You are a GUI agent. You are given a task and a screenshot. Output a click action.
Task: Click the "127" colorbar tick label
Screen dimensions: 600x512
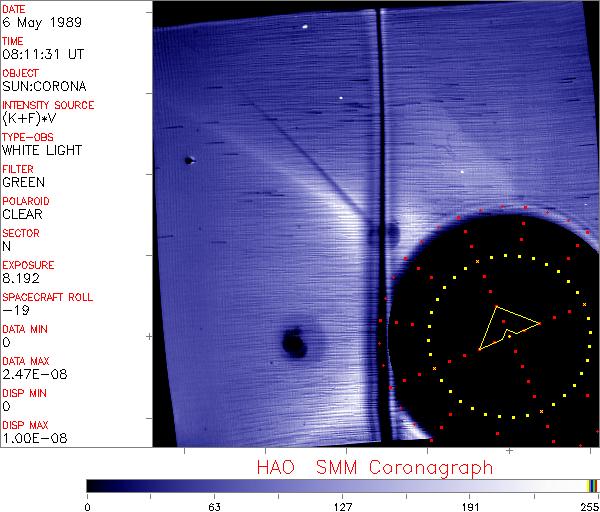point(343,505)
